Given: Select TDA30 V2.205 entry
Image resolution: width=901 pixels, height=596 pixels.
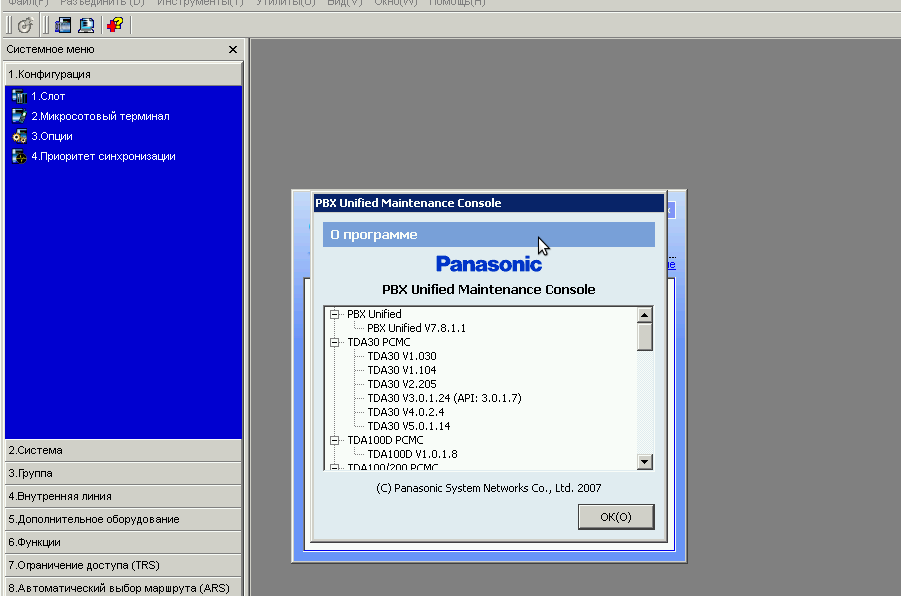Looking at the screenshot, I should pyautogui.click(x=402, y=384).
